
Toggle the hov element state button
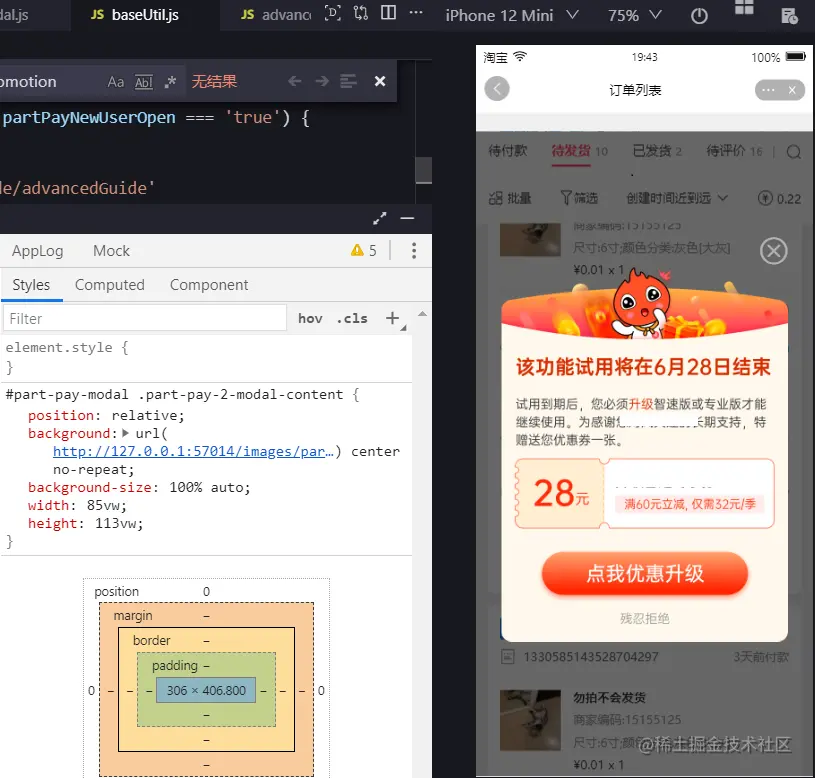(310, 318)
